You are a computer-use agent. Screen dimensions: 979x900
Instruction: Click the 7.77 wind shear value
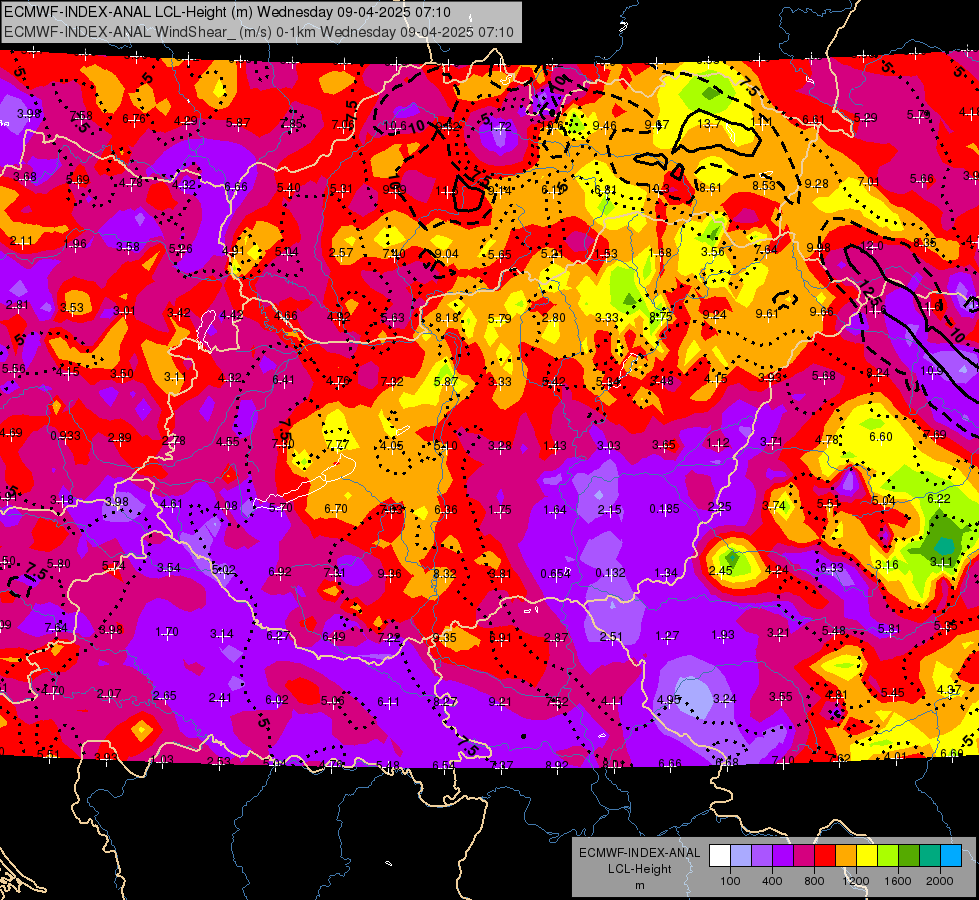337,444
